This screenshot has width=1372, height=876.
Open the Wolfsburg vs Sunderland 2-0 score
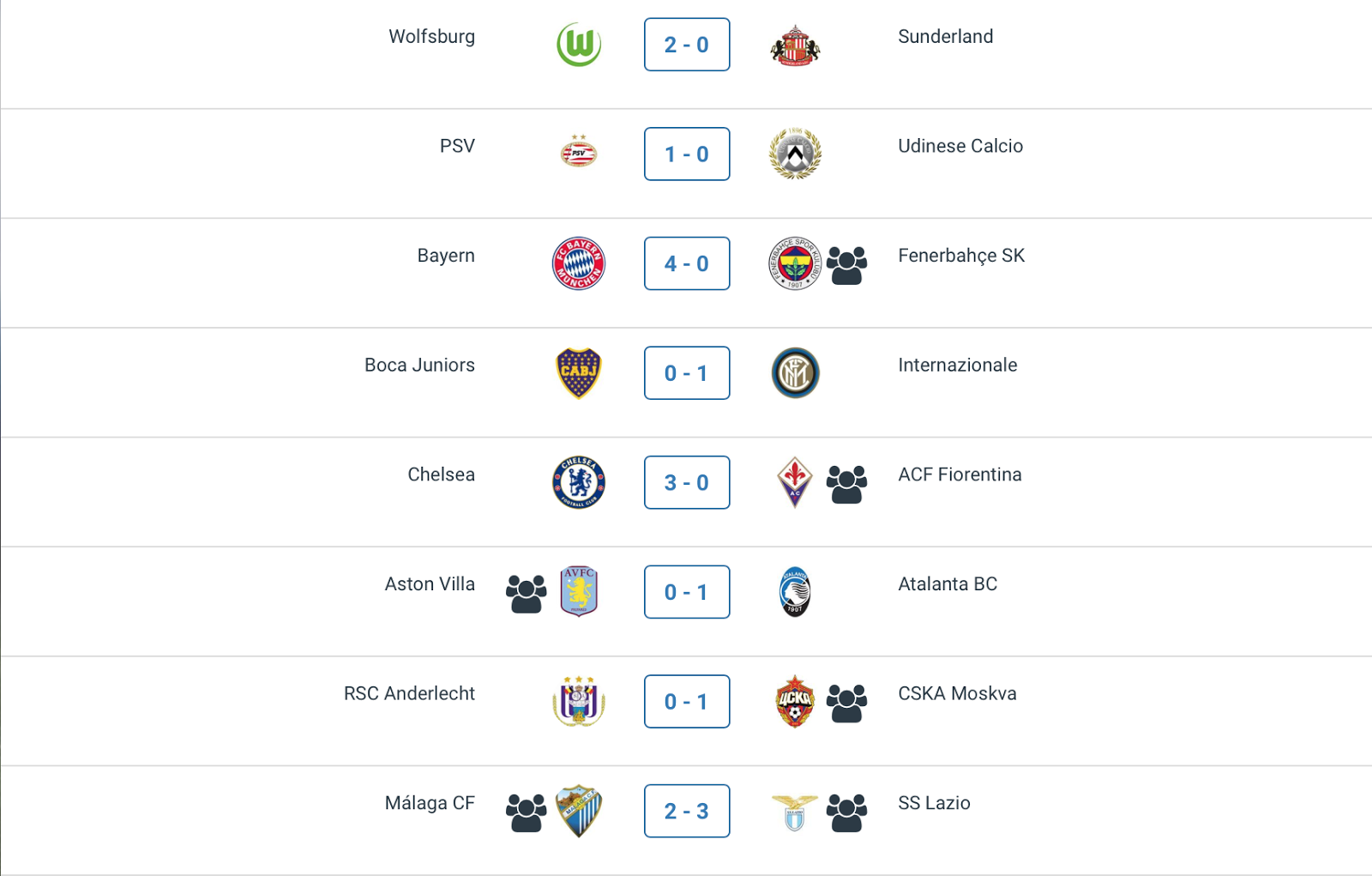687,45
